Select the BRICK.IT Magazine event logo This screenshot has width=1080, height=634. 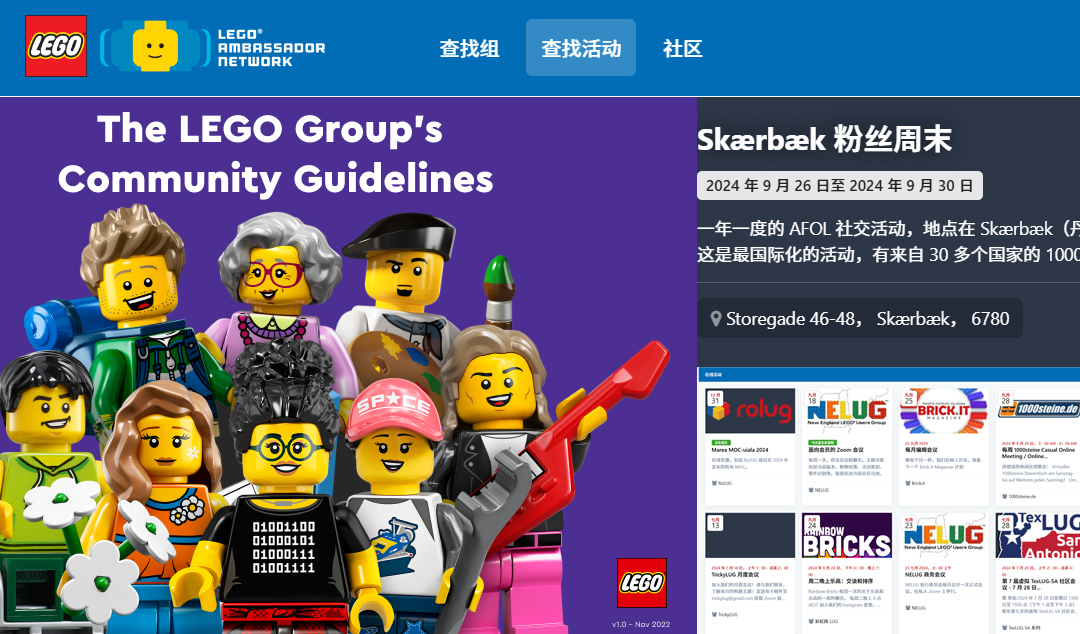click(x=944, y=411)
